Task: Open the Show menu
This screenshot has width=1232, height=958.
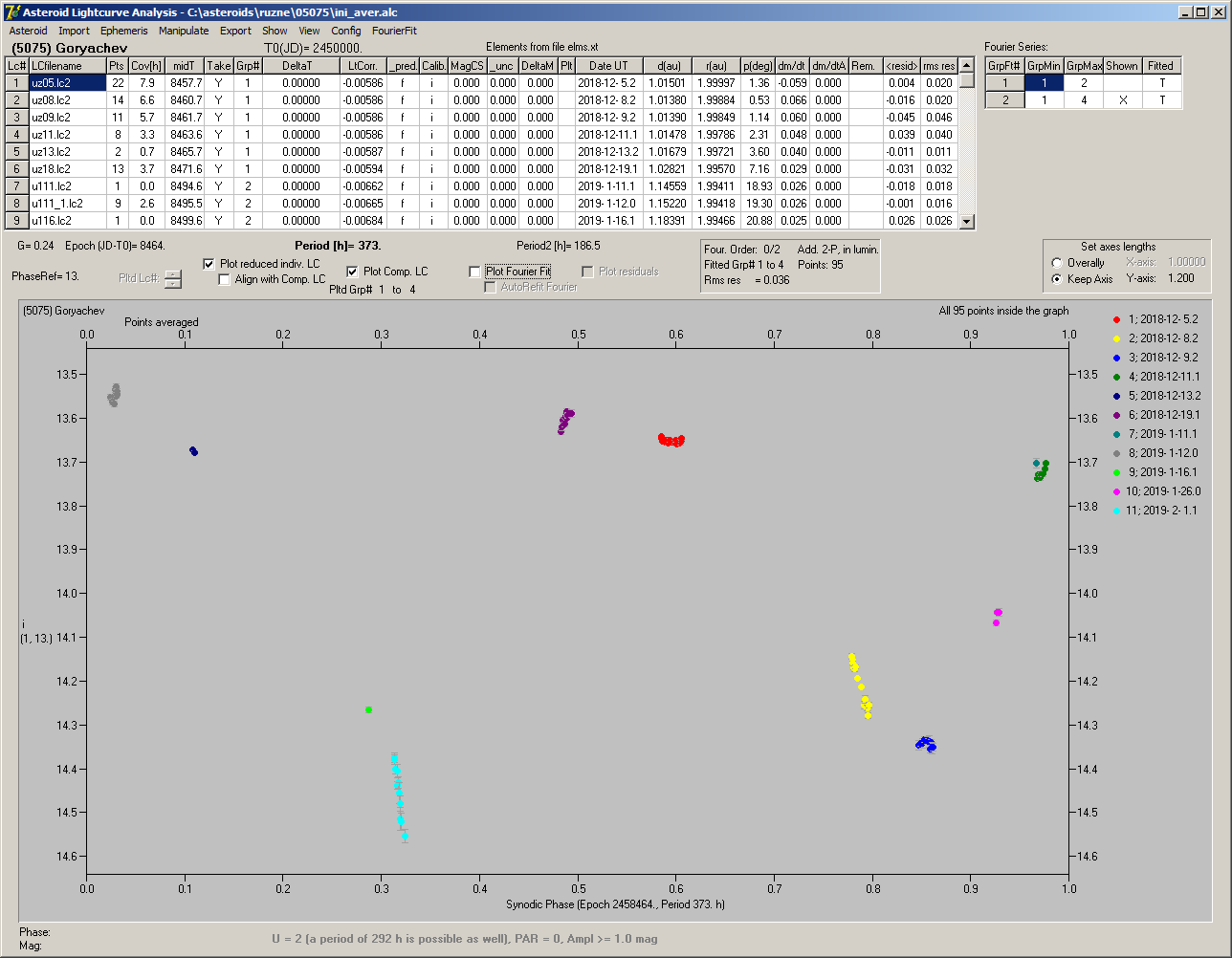Action: pyautogui.click(x=275, y=31)
